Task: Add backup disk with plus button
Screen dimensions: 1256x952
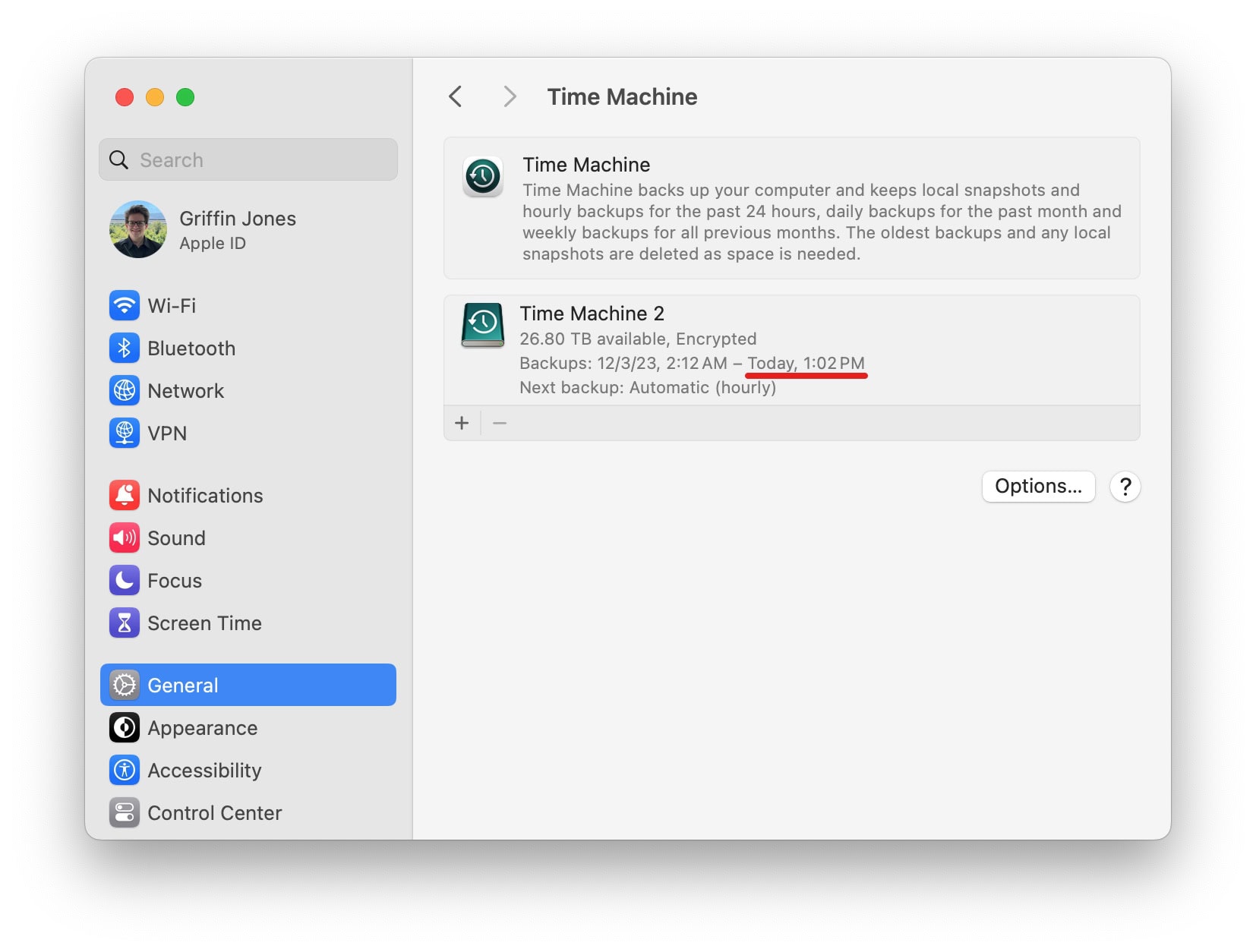Action: [462, 424]
